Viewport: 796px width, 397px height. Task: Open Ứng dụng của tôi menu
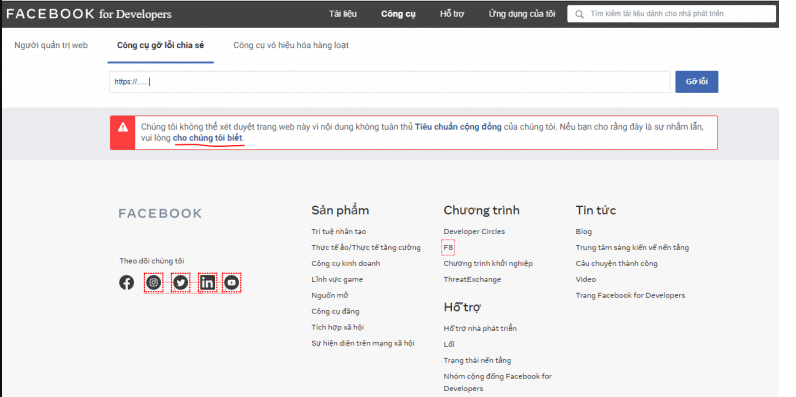522,14
